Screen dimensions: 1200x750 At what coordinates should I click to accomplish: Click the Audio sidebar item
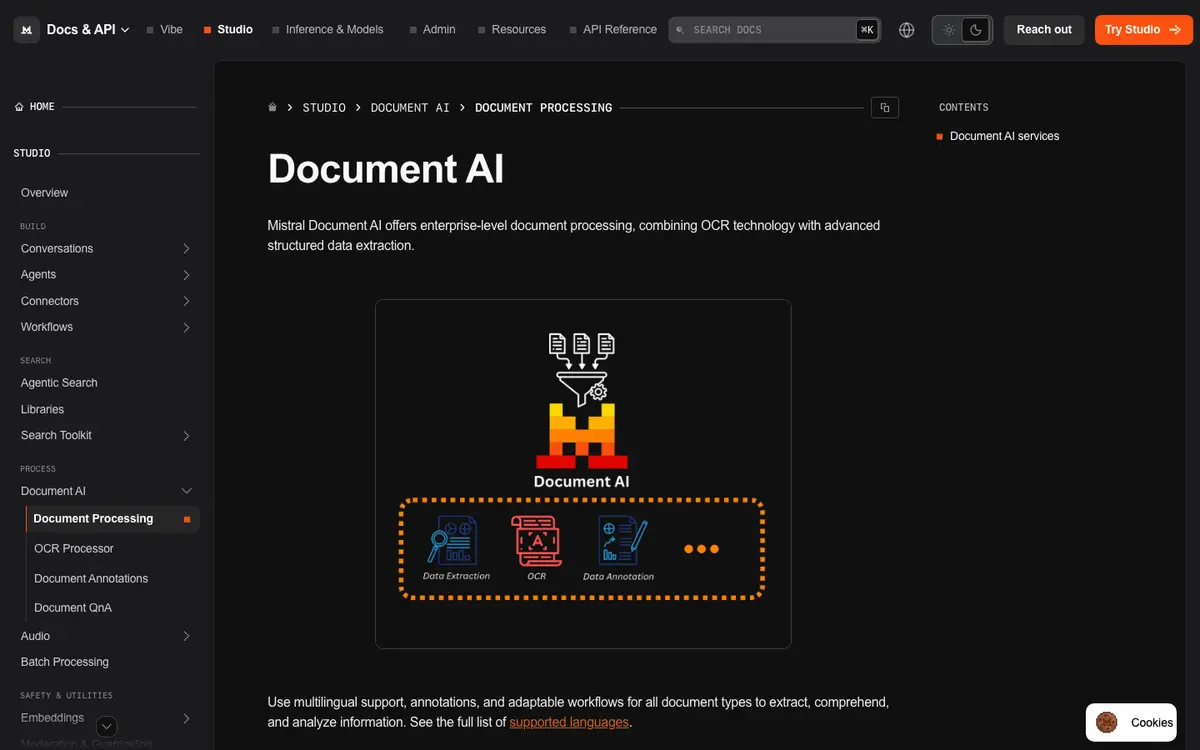tap(35, 636)
